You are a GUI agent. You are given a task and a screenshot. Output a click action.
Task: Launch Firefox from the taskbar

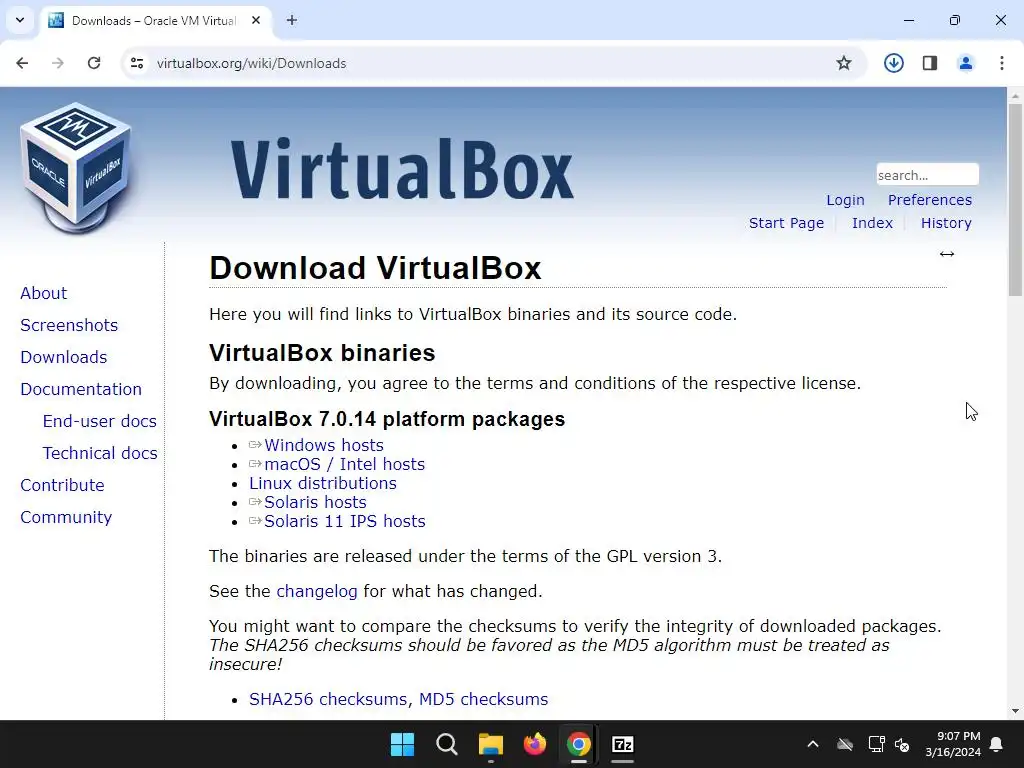pos(535,744)
